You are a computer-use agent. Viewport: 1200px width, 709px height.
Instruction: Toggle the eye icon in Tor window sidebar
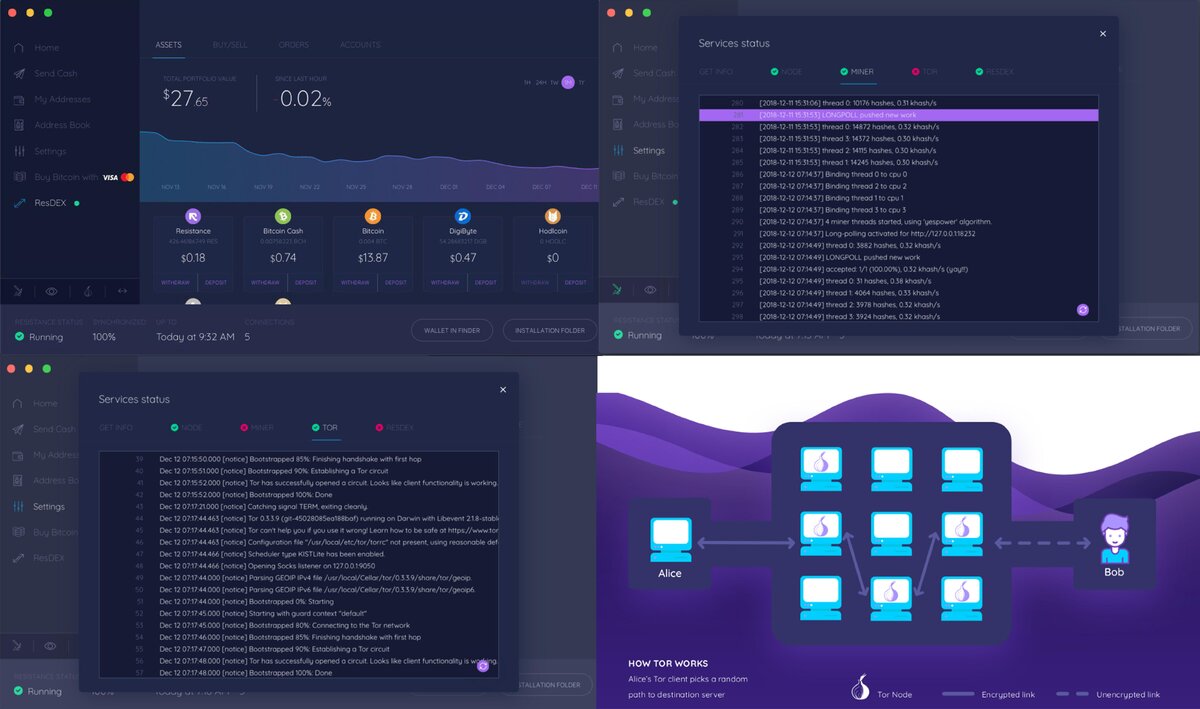[51, 646]
